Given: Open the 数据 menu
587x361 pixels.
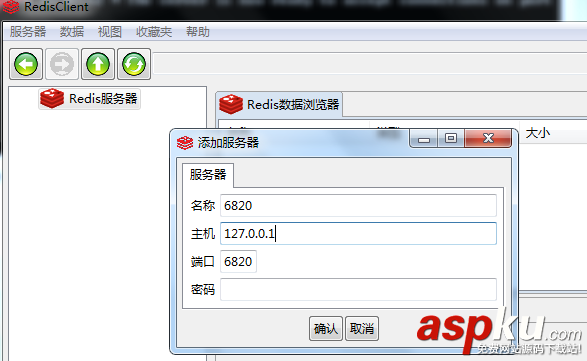Looking at the screenshot, I should pyautogui.click(x=72, y=32).
